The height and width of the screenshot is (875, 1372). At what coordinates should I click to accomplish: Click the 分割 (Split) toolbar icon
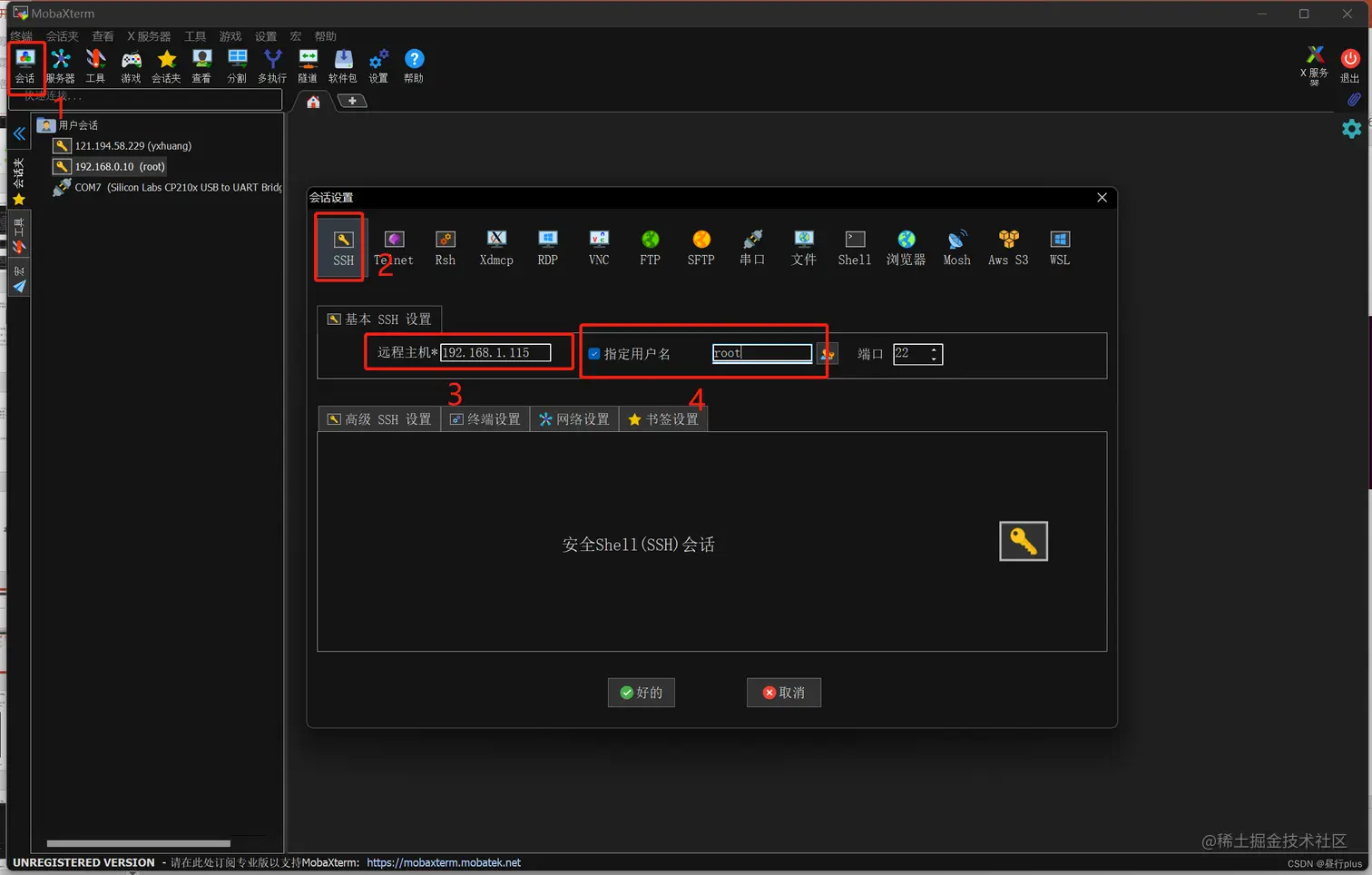[x=237, y=65]
